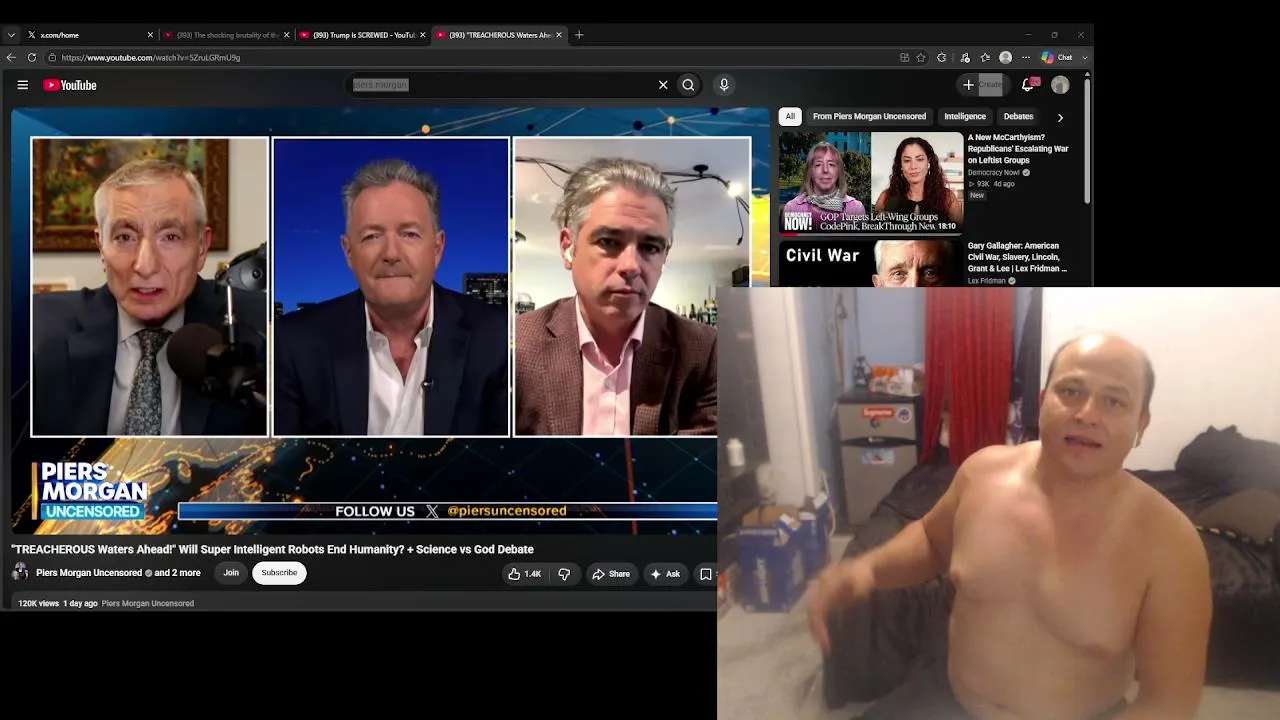Show more filter chips with right arrow
The width and height of the screenshot is (1280, 720).
1060,117
